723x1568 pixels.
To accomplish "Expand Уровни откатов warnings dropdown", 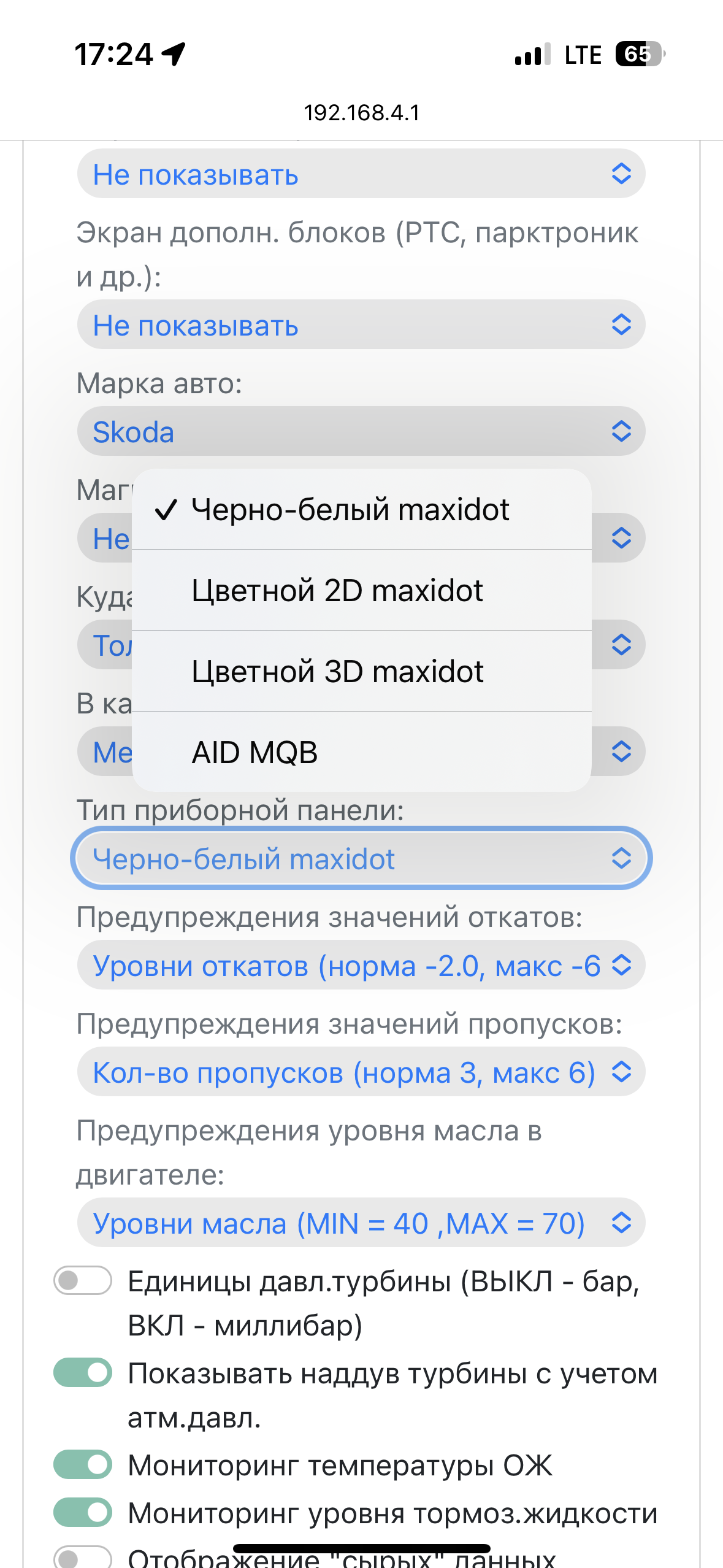I will [361, 965].
